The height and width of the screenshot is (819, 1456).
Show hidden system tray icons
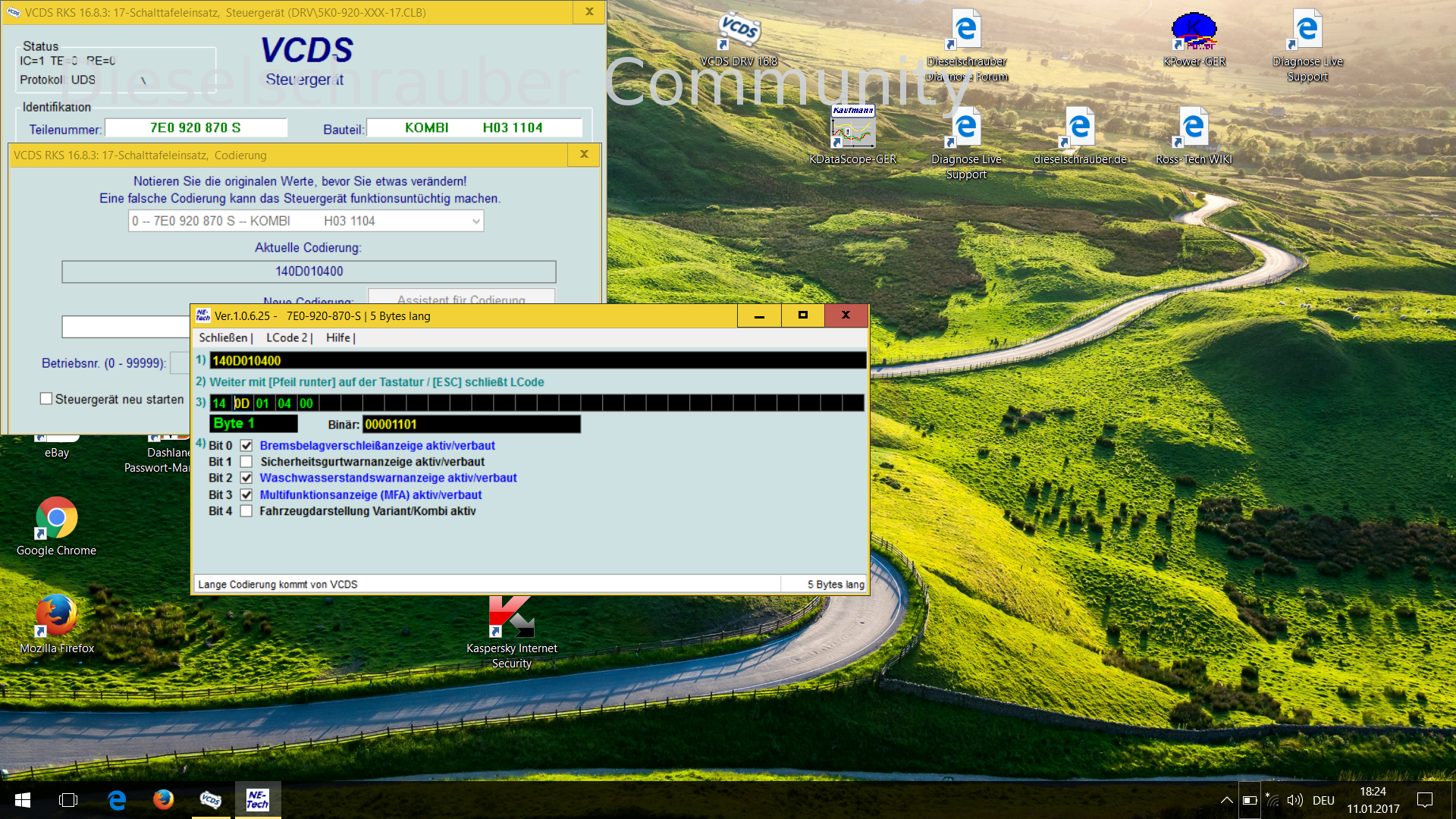(x=1226, y=800)
